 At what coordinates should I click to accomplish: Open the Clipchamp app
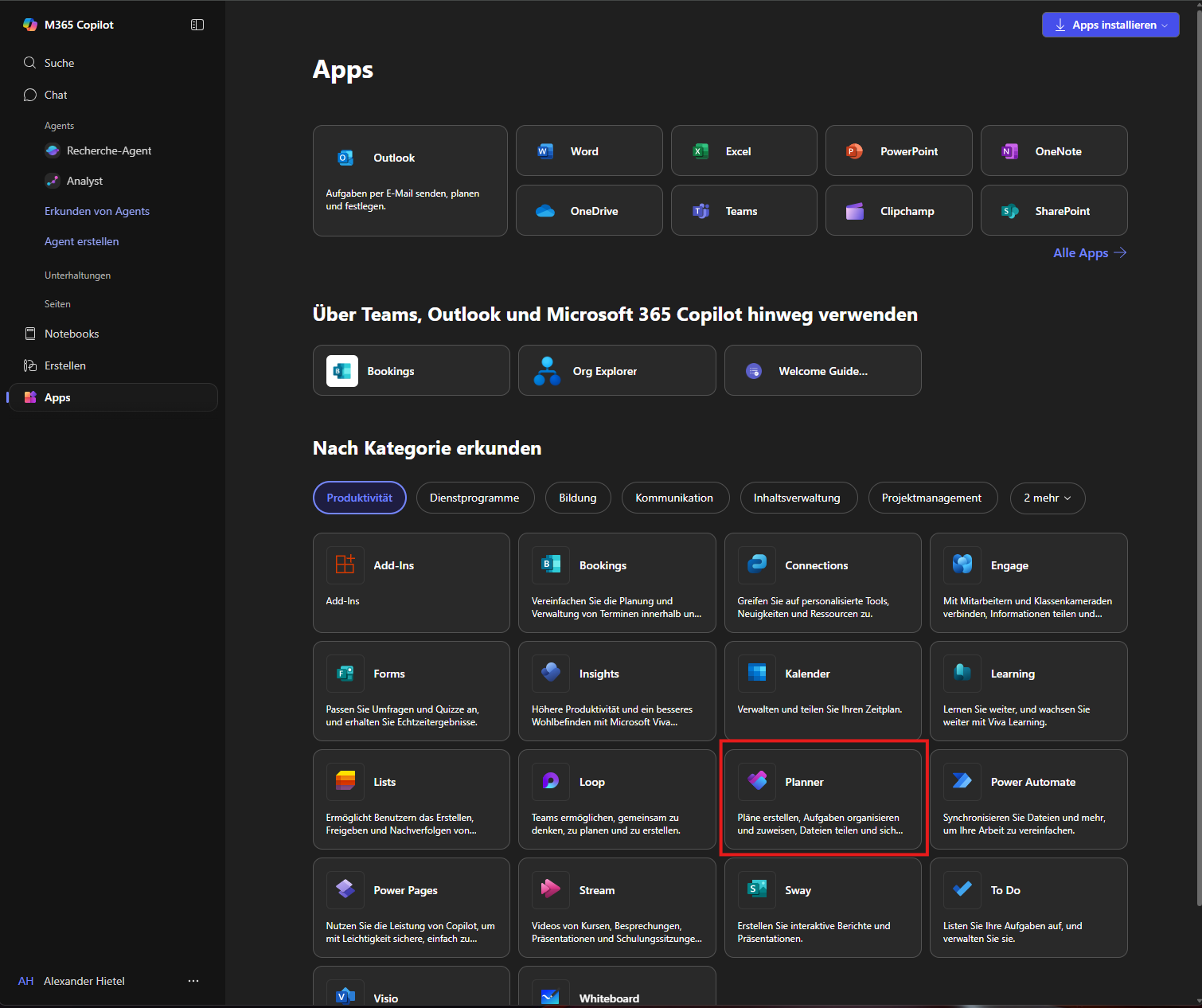[898, 211]
